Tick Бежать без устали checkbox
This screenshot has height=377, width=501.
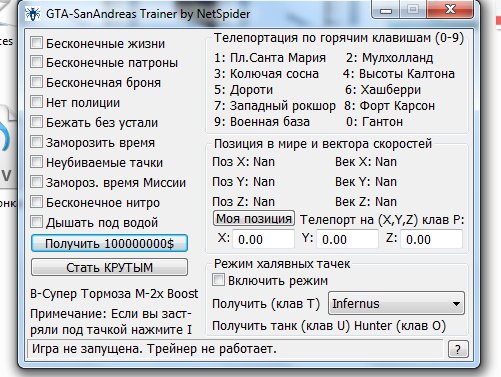tap(36, 122)
